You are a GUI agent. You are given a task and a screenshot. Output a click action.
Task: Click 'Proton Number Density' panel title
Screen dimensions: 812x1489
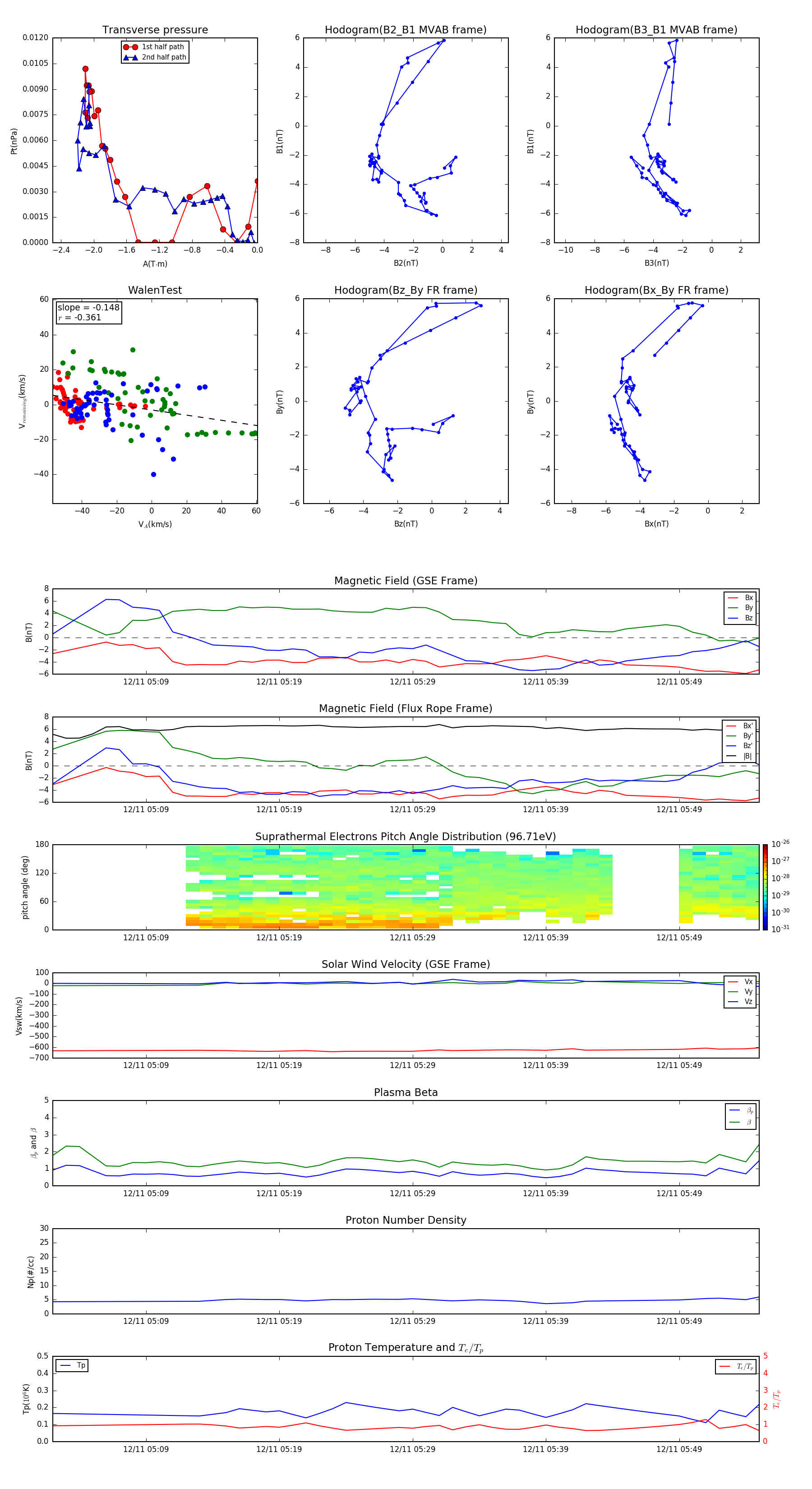[x=406, y=1220]
